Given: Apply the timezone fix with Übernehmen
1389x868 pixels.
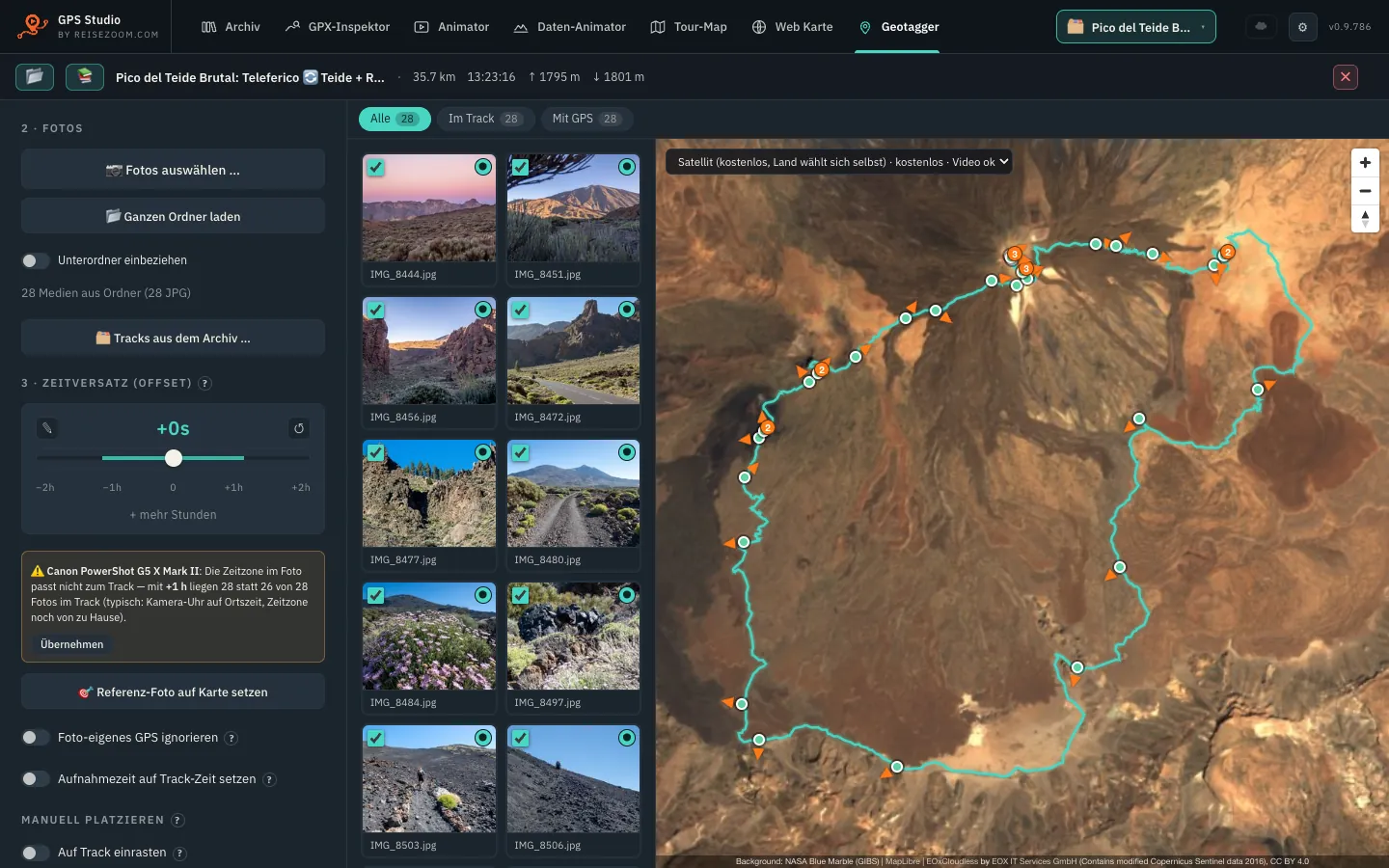Looking at the screenshot, I should (x=71, y=644).
